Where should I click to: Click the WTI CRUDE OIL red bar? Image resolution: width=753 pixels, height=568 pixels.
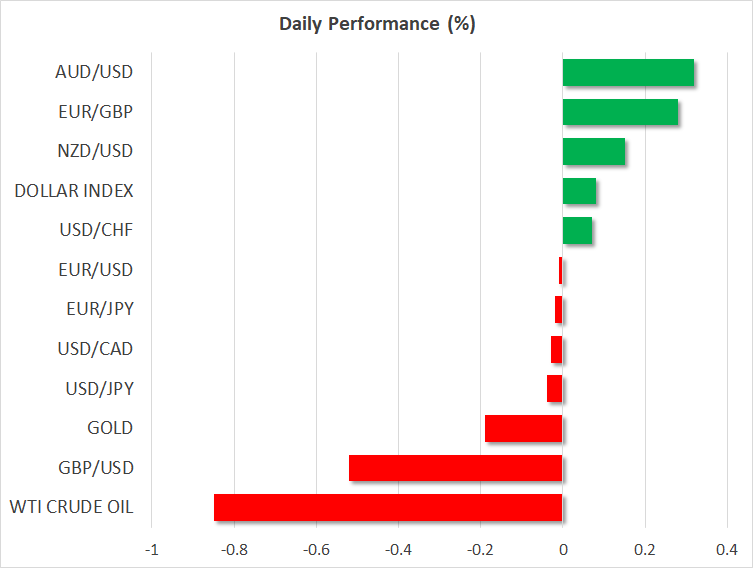tap(388, 507)
